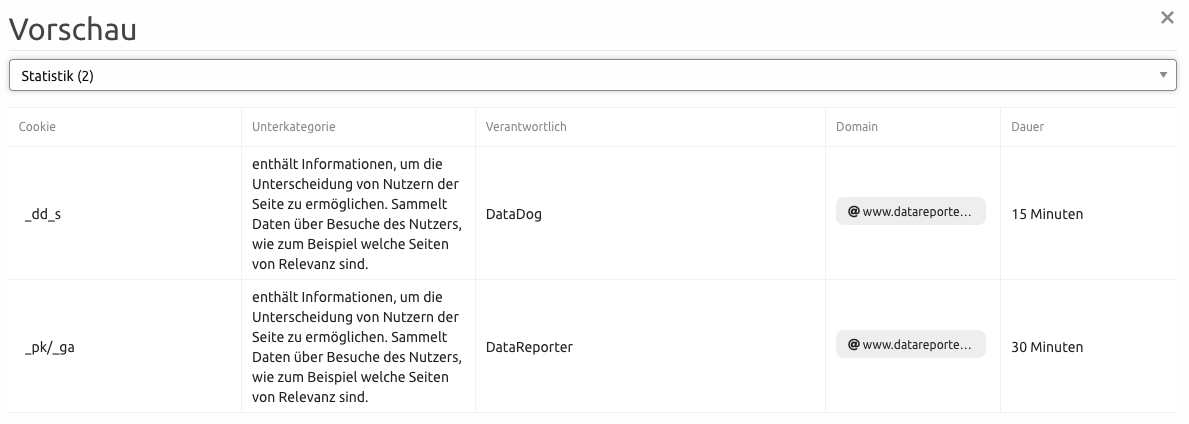Select the _dd_s cookie name
This screenshot has height=424, width=1189.
pos(42,214)
